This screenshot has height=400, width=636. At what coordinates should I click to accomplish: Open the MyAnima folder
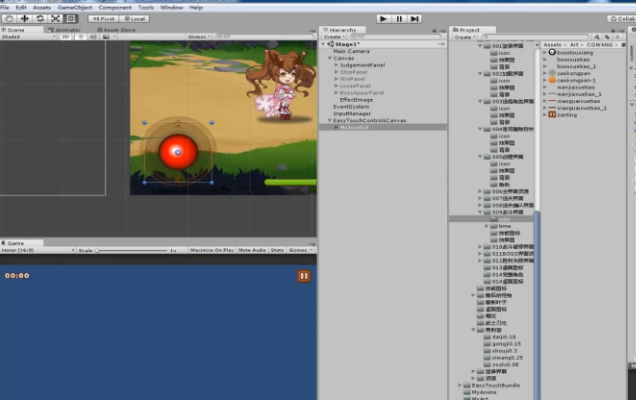pos(483,392)
